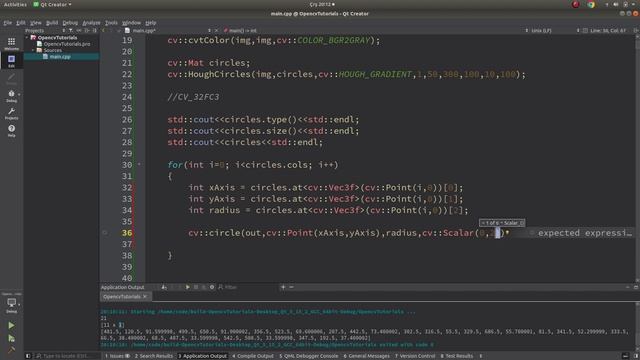
Task: Click the editor vertical scrollbar
Action: click(x=637, y=158)
